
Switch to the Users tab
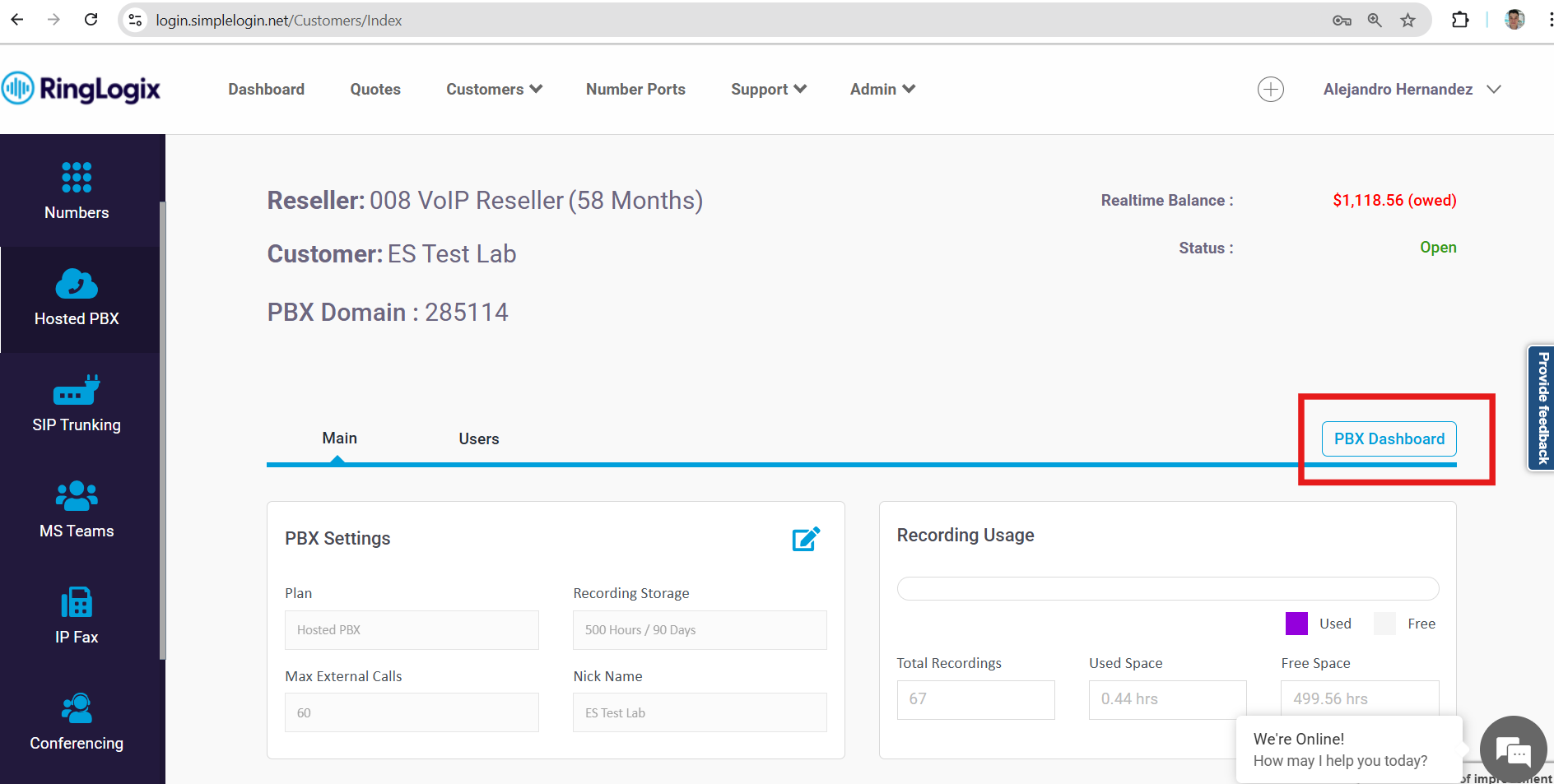[x=479, y=439]
